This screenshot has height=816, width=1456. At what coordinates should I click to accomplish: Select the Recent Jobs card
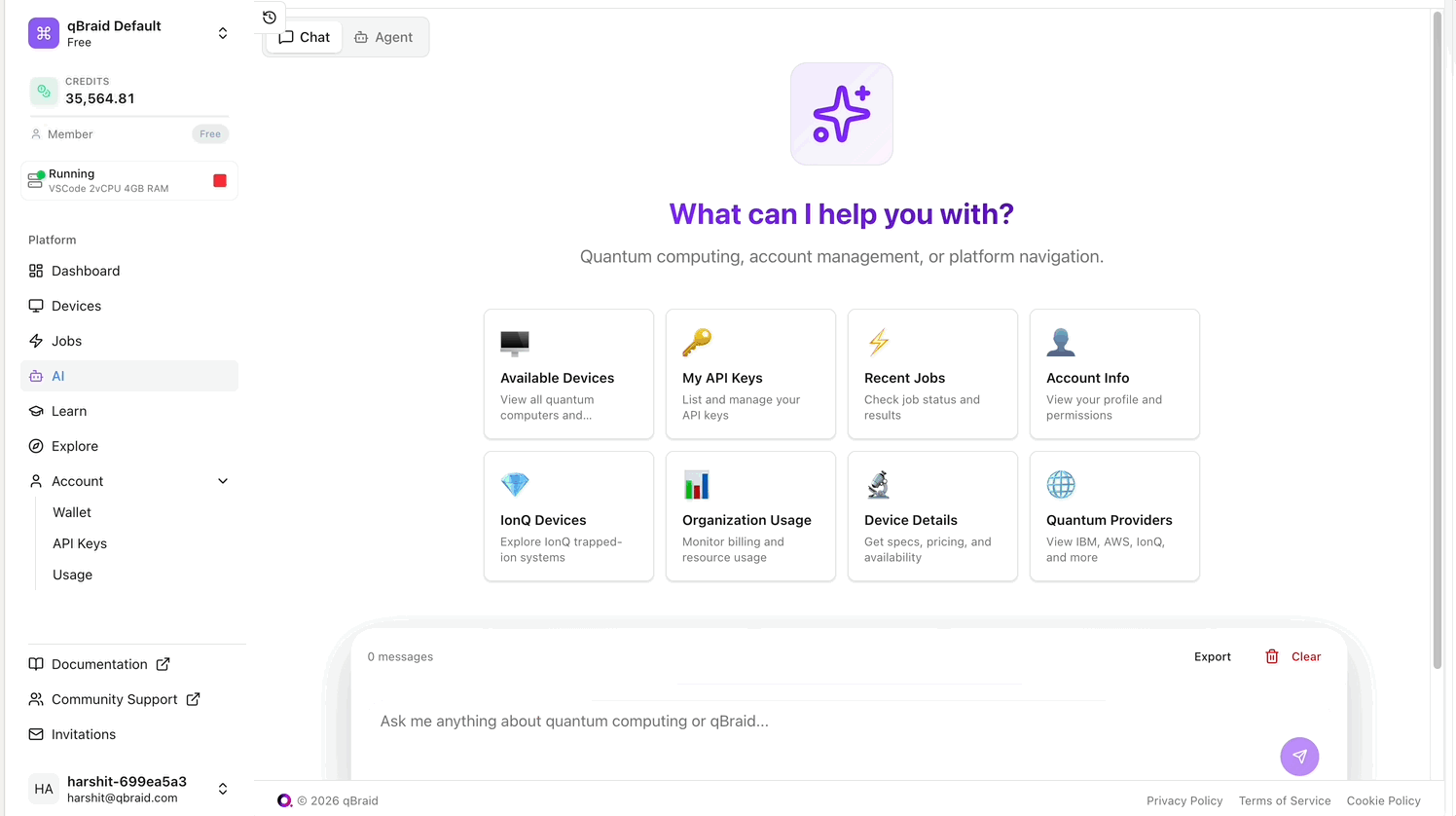(x=932, y=374)
